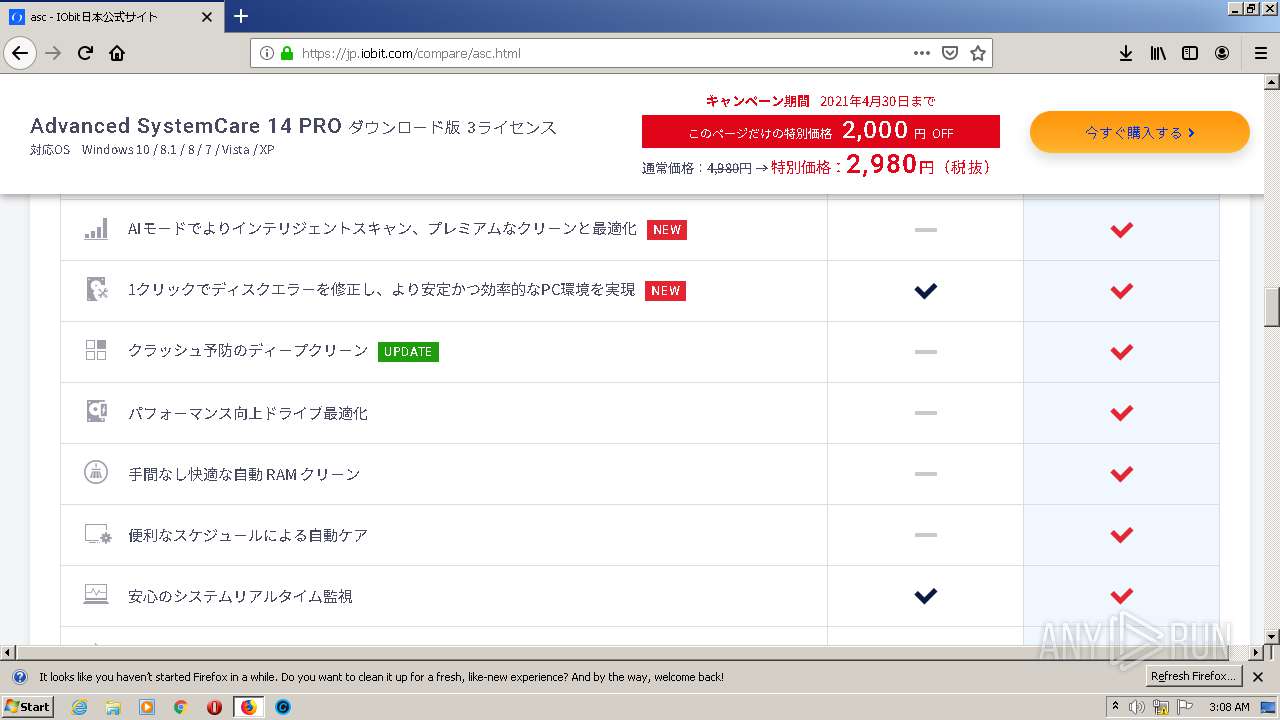The height and width of the screenshot is (720, 1280).
Task: Go back to the previous page
Action: pyautogui.click(x=20, y=53)
